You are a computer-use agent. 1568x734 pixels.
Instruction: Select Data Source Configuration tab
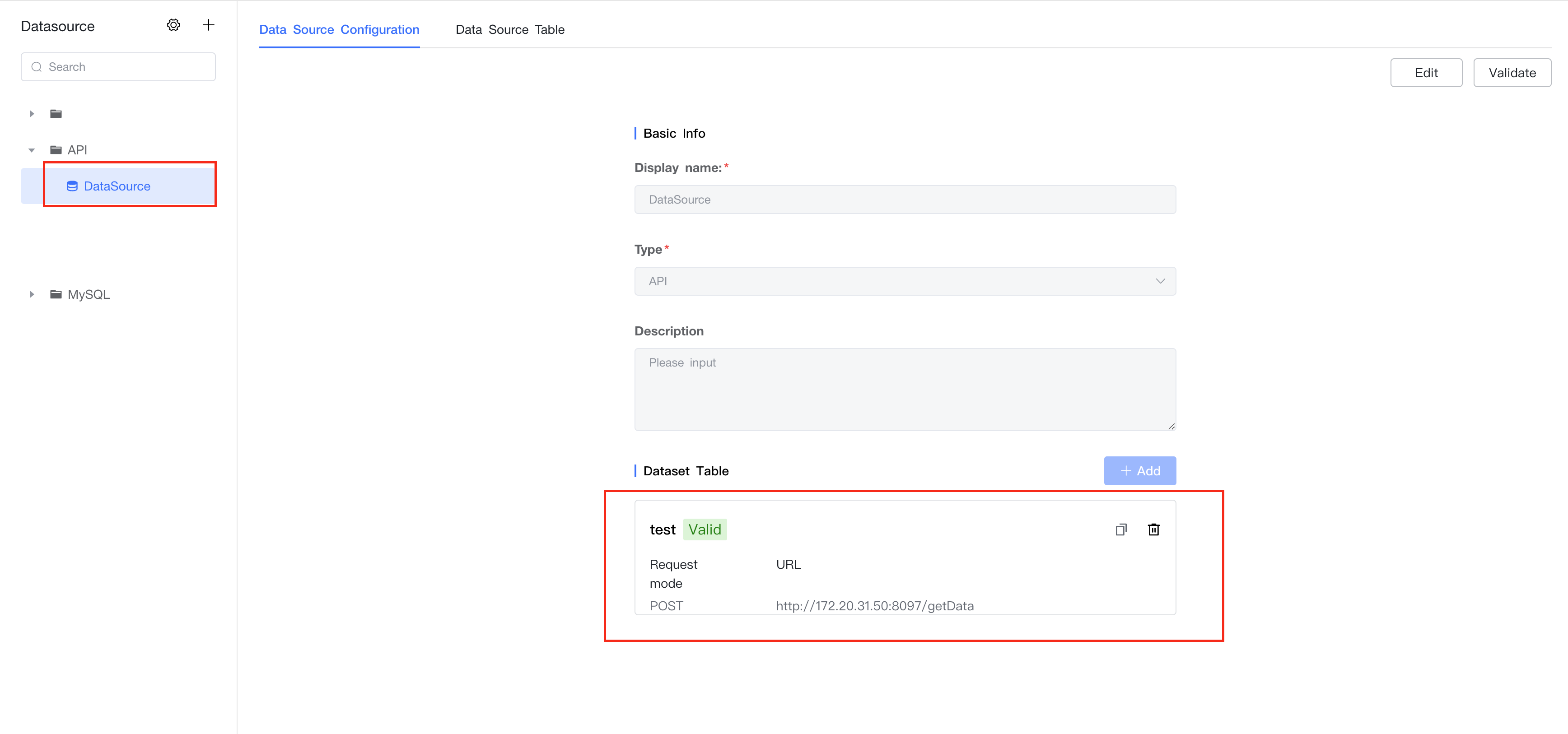tap(339, 30)
